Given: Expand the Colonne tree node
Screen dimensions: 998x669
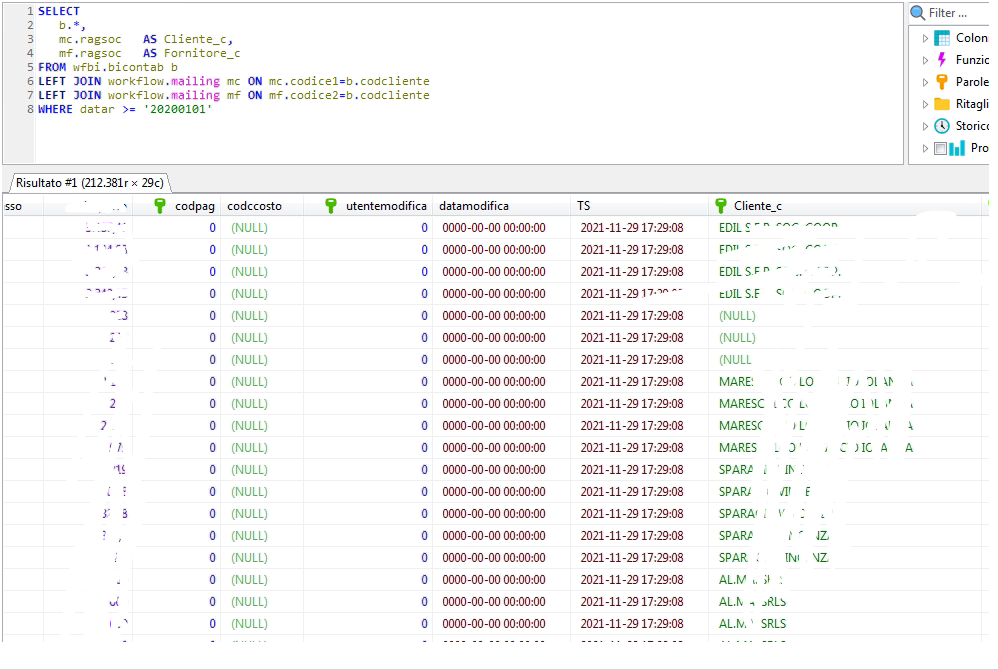Looking at the screenshot, I should (x=926, y=38).
